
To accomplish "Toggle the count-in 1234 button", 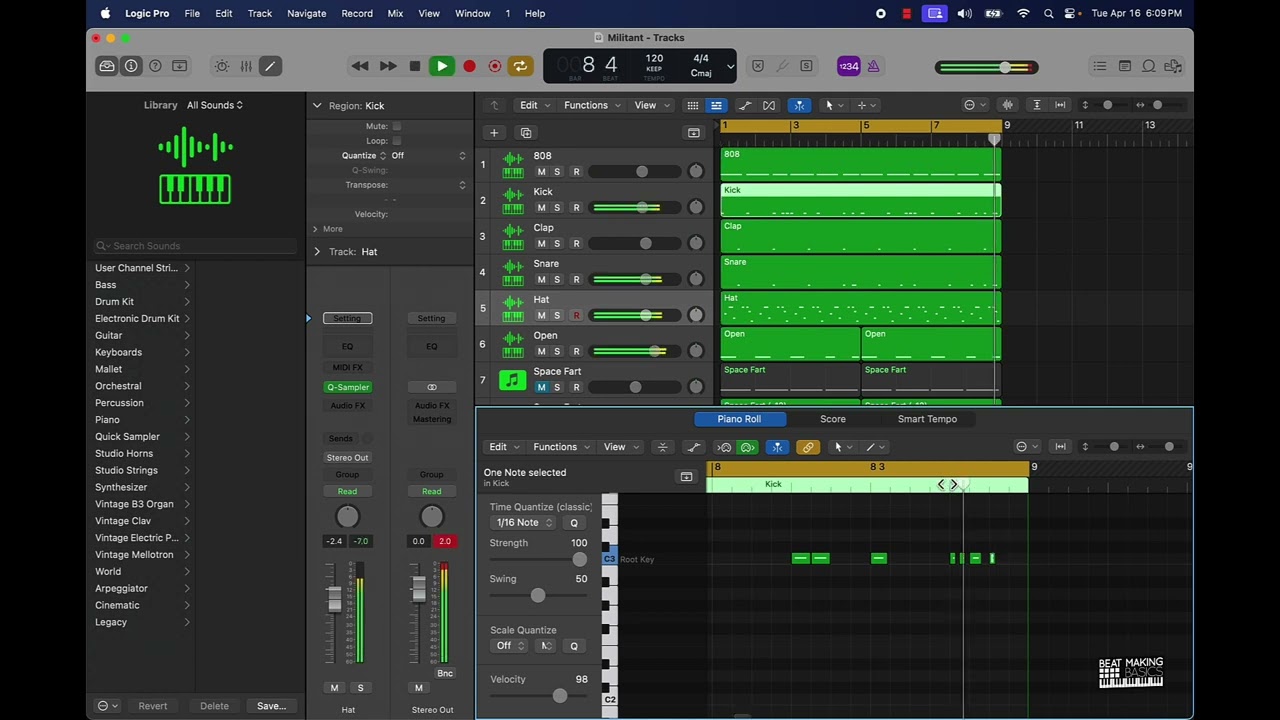I will 848,66.
